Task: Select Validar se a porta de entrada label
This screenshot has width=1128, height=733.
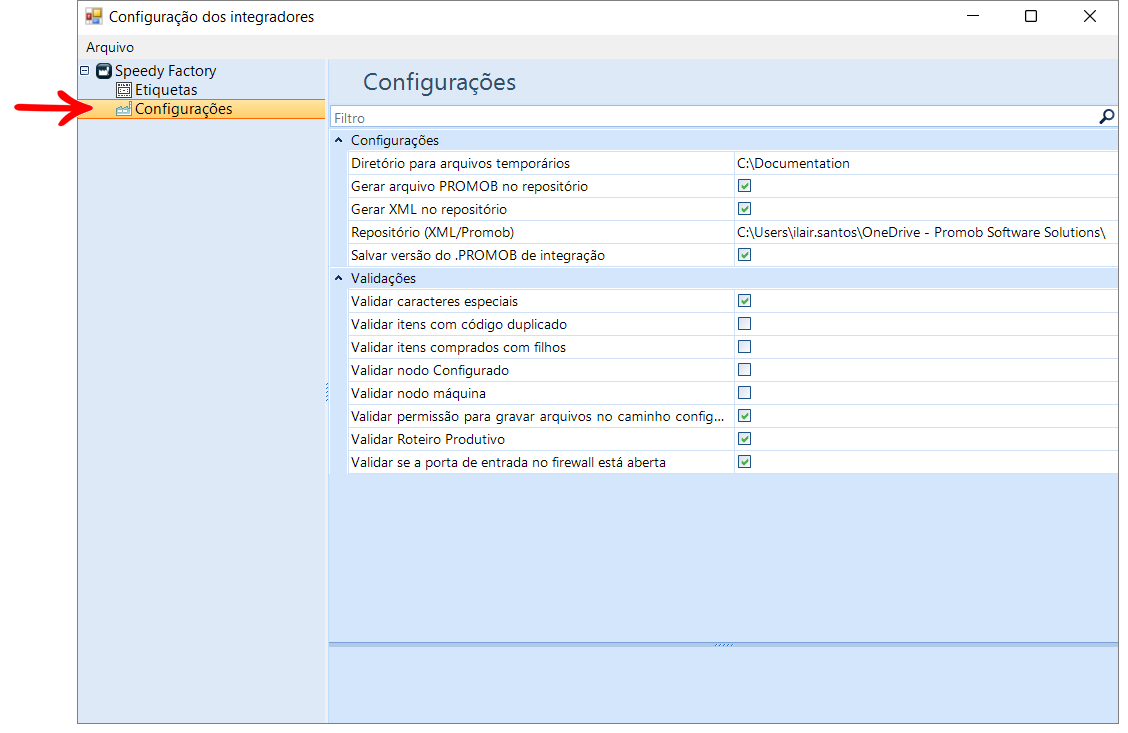Action: coord(509,463)
